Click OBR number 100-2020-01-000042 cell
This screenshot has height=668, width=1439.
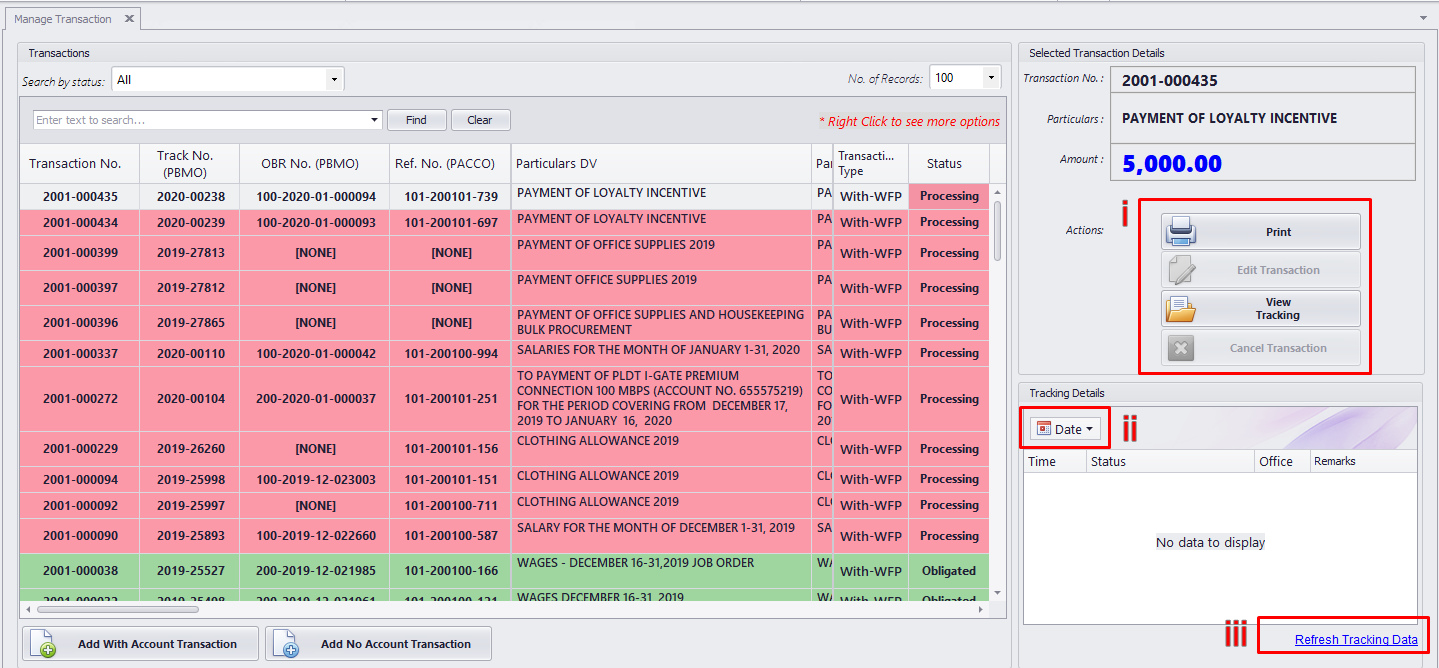(x=315, y=353)
